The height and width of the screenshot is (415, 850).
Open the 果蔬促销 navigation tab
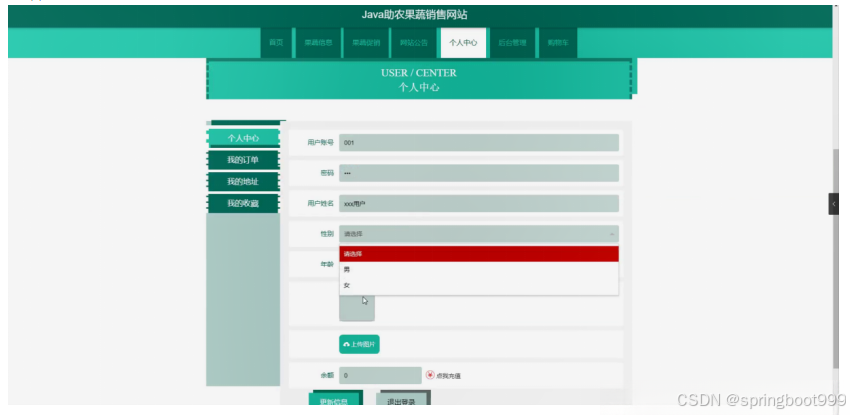pos(366,43)
